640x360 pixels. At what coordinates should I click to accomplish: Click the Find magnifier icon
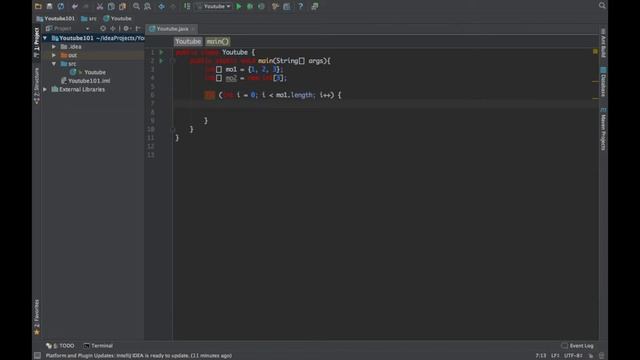136,6
